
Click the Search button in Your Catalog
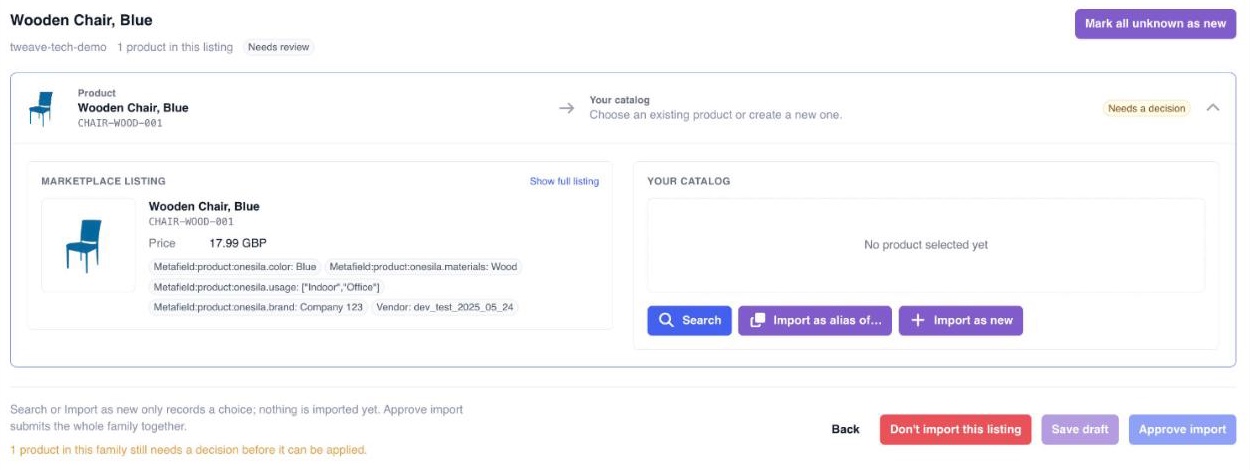689,320
